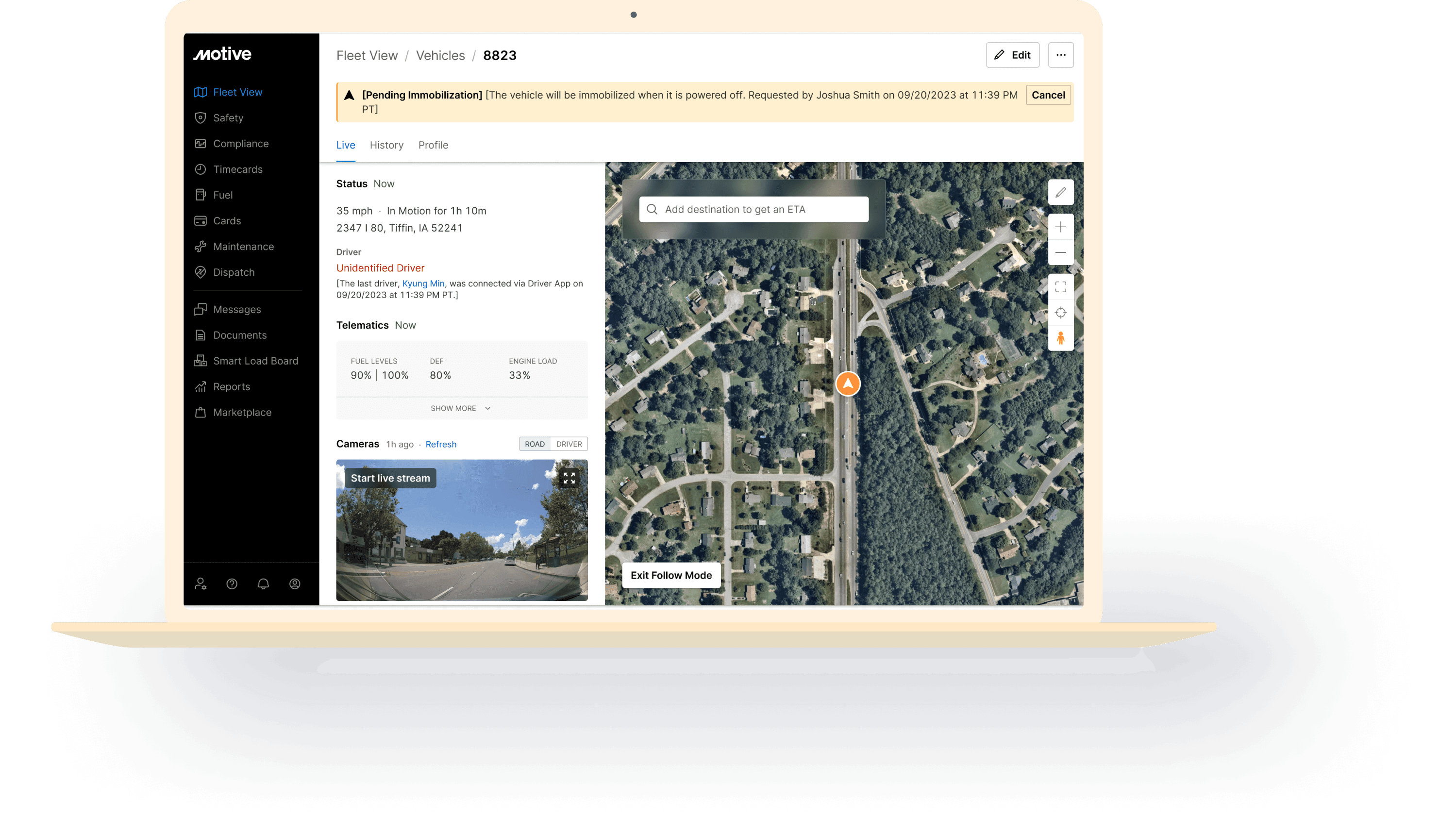
Task: Click the pencil draw icon on map
Action: click(1060, 193)
